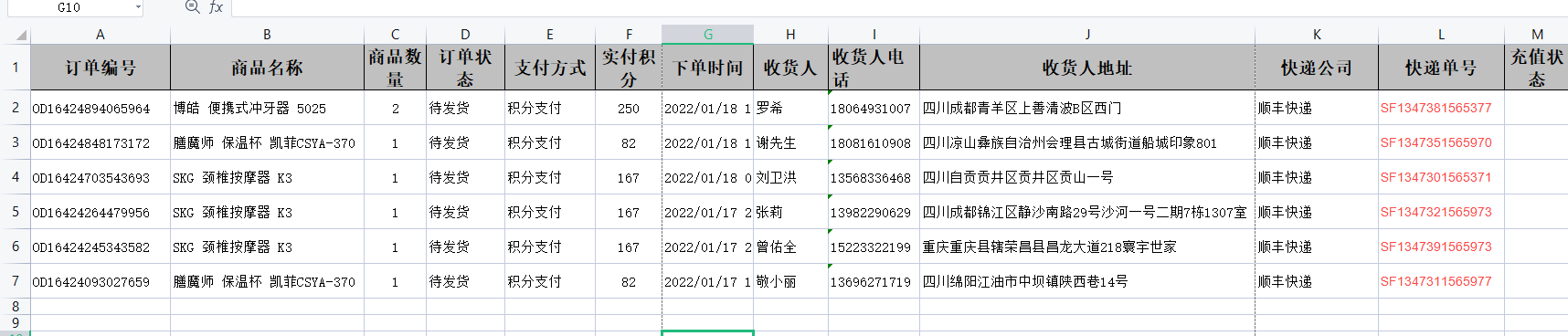
Task: Select column K header
Action: point(1317,35)
